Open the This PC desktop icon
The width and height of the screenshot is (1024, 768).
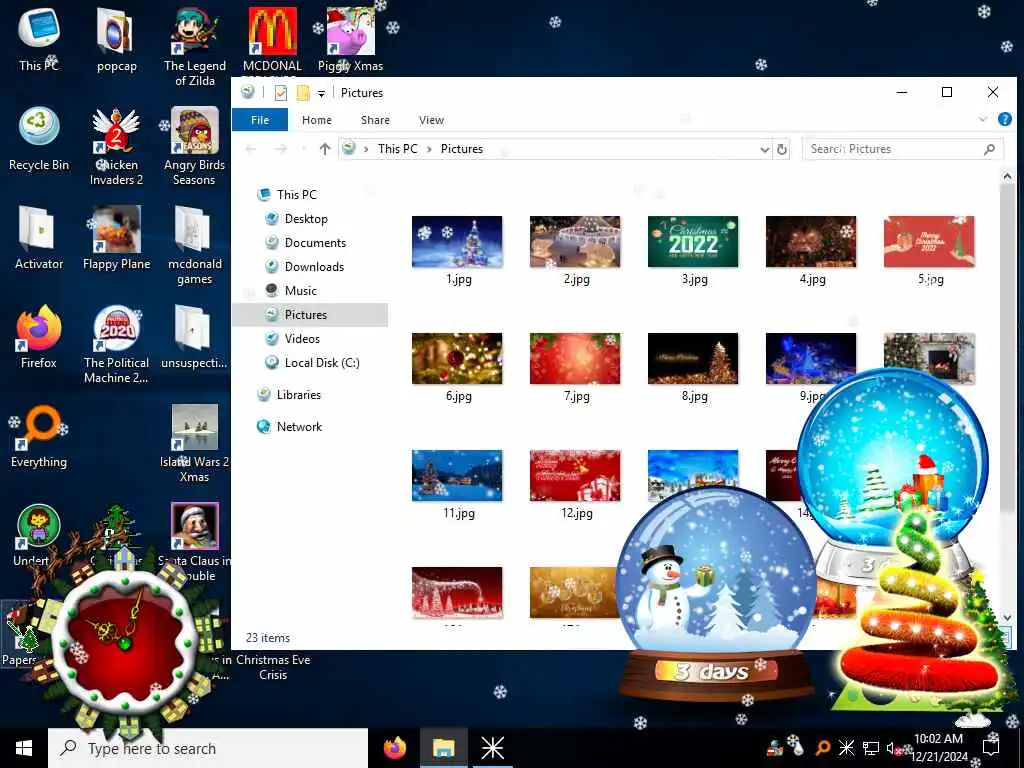[x=39, y=38]
